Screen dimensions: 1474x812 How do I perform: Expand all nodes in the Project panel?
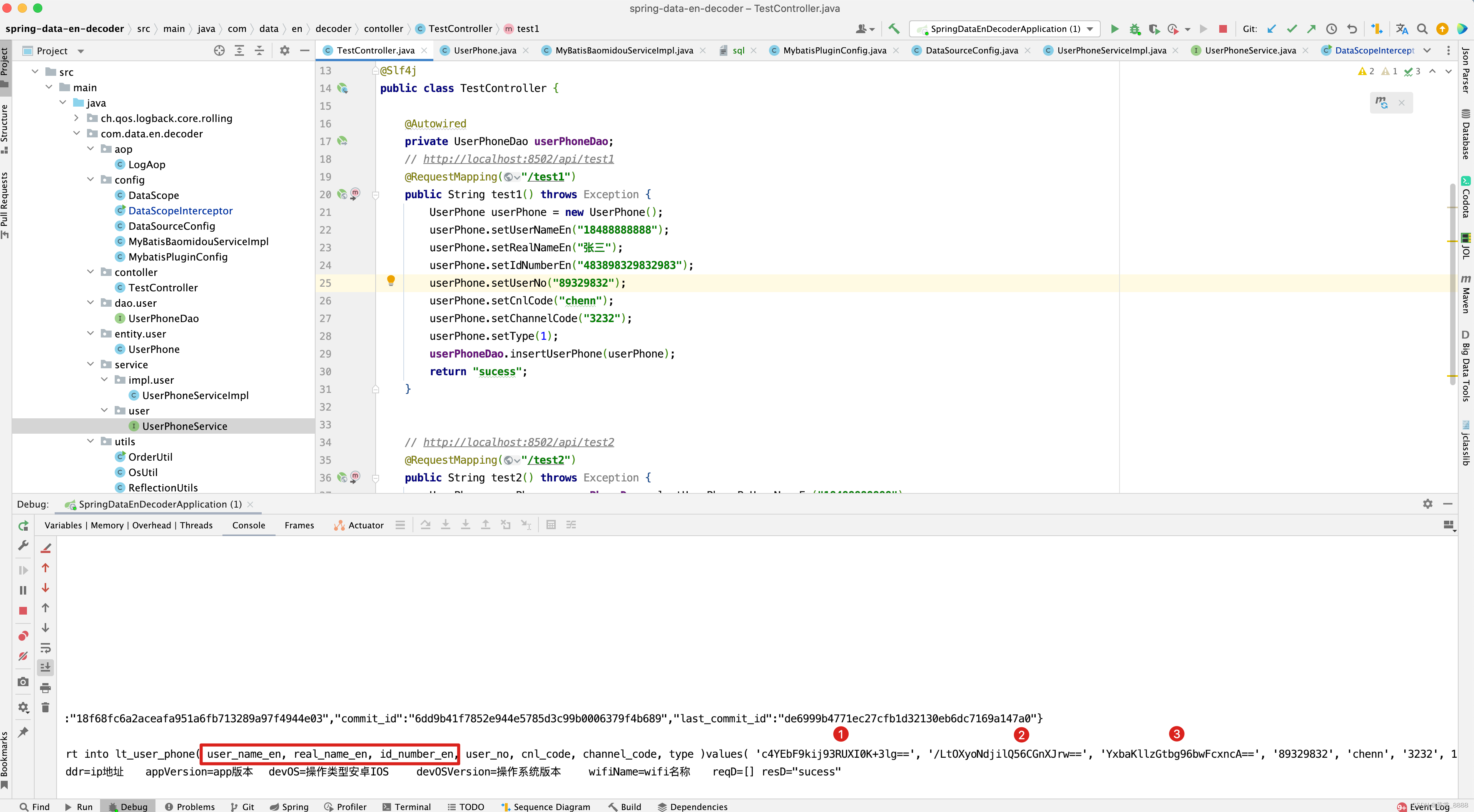click(x=239, y=50)
